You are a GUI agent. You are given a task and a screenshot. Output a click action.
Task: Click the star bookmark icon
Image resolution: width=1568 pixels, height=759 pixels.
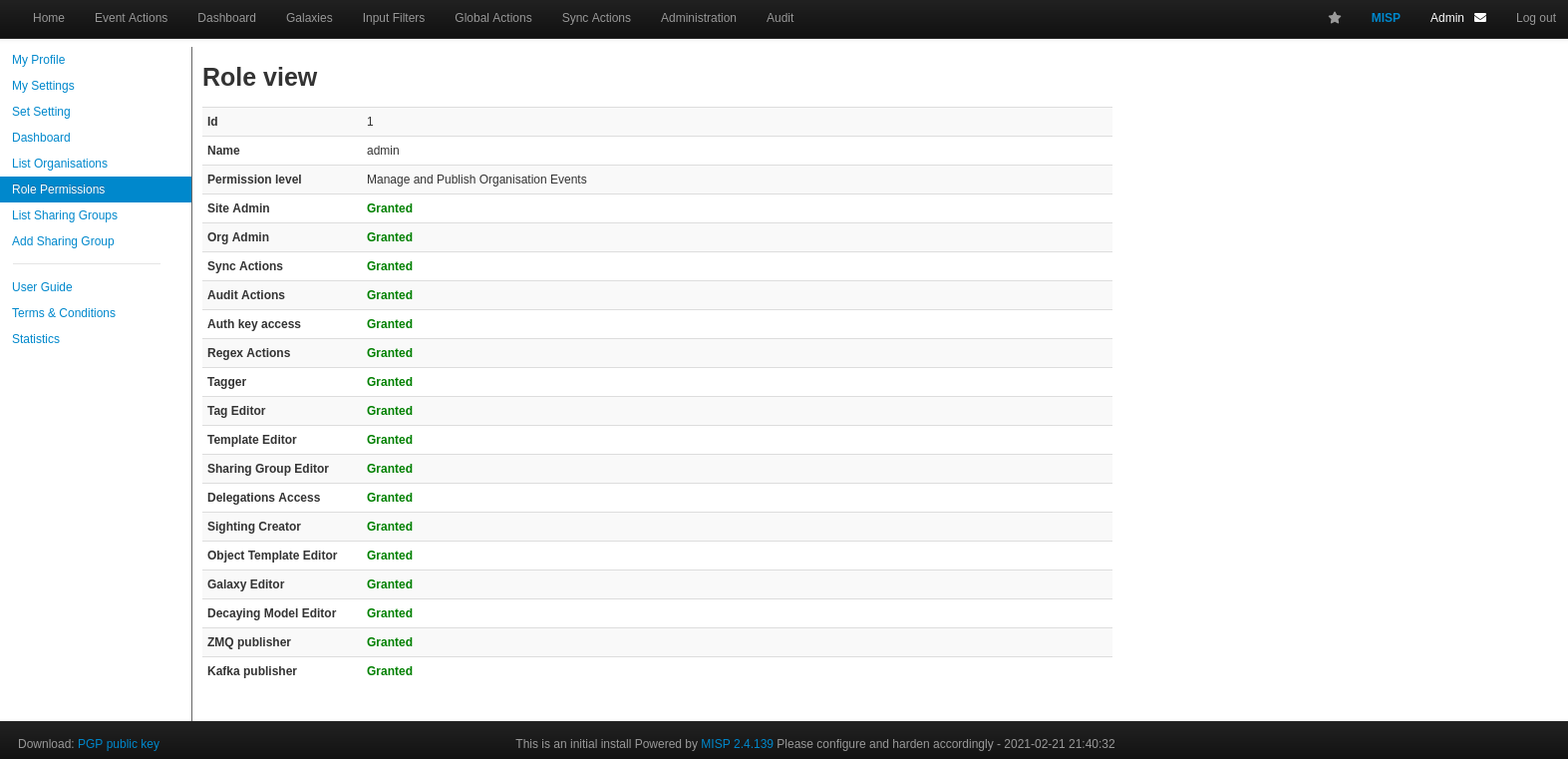pos(1334,18)
